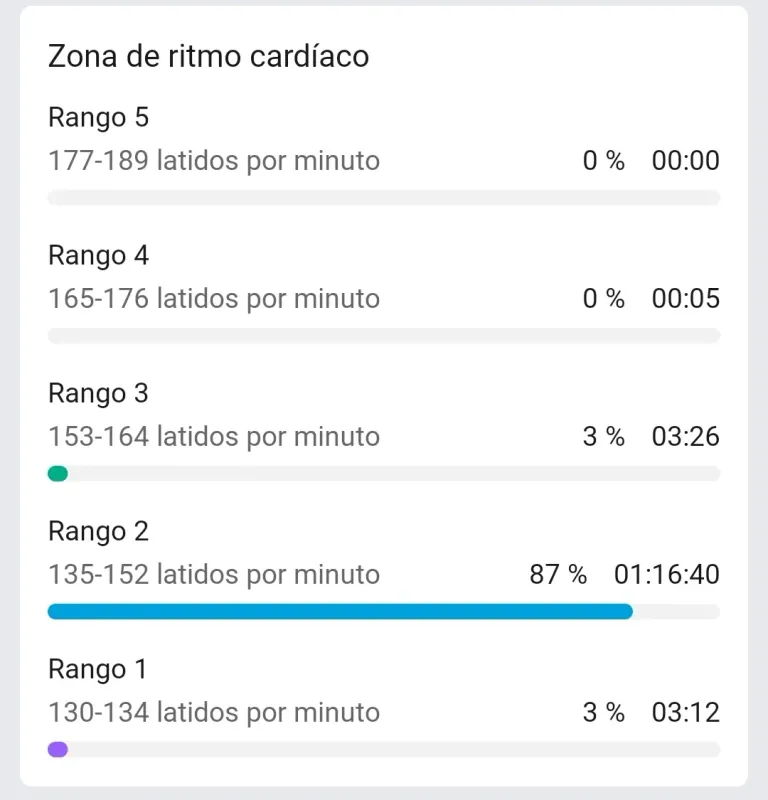Tap the 87 % percentage value

click(558, 574)
